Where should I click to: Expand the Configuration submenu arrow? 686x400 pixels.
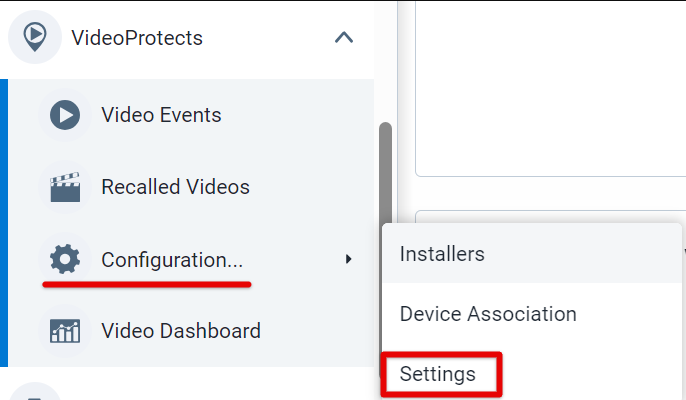(348, 259)
